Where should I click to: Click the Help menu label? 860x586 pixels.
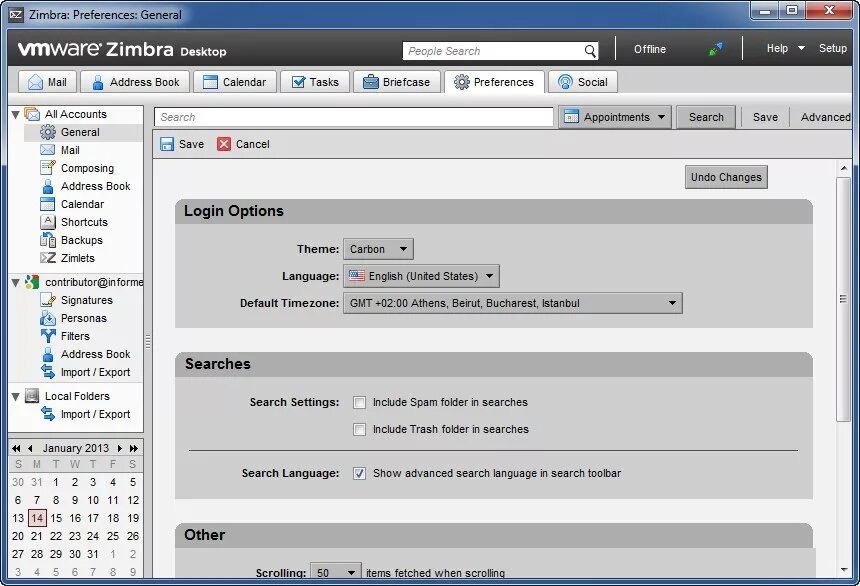[777, 48]
